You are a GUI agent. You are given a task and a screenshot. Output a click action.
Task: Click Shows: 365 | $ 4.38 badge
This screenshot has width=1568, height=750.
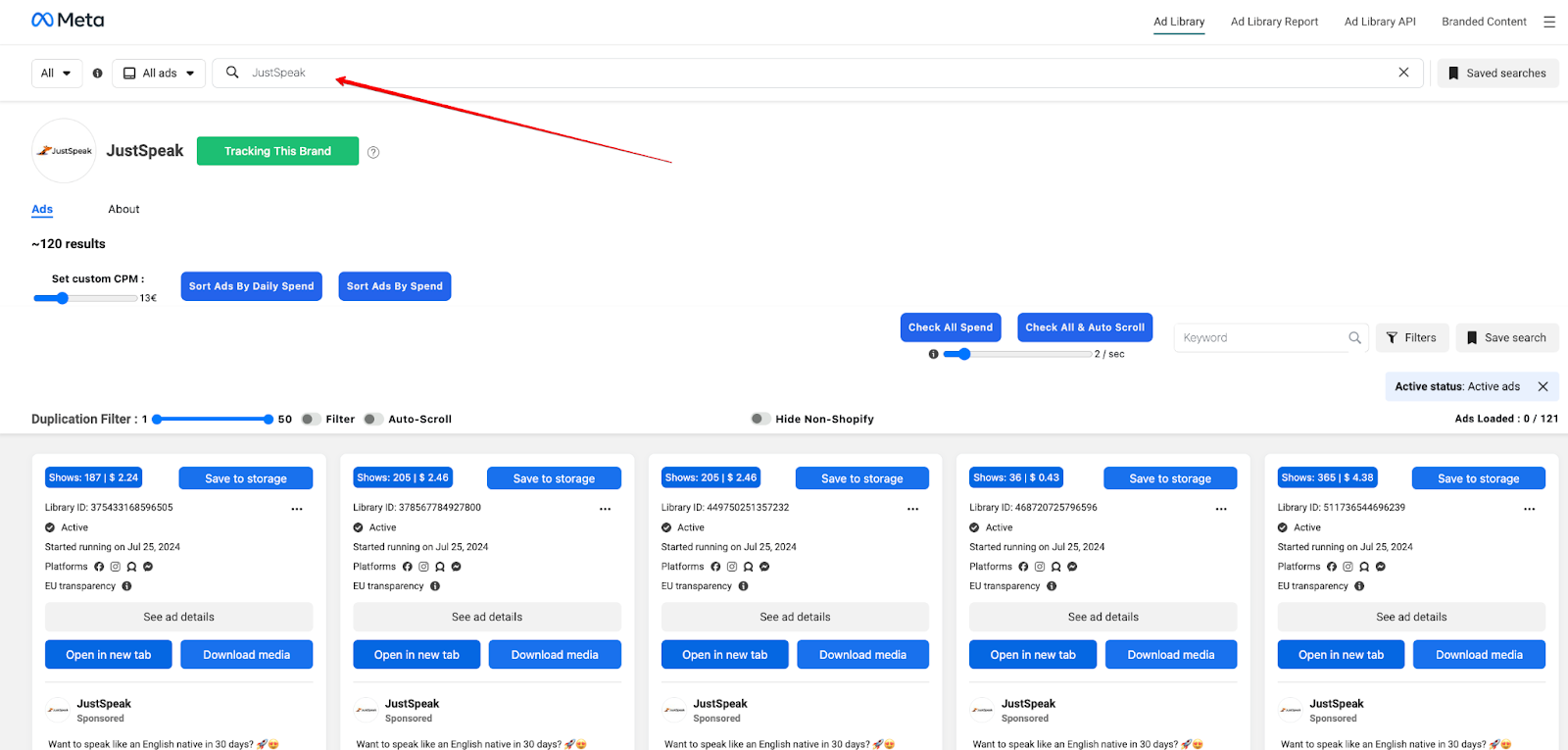point(1328,477)
